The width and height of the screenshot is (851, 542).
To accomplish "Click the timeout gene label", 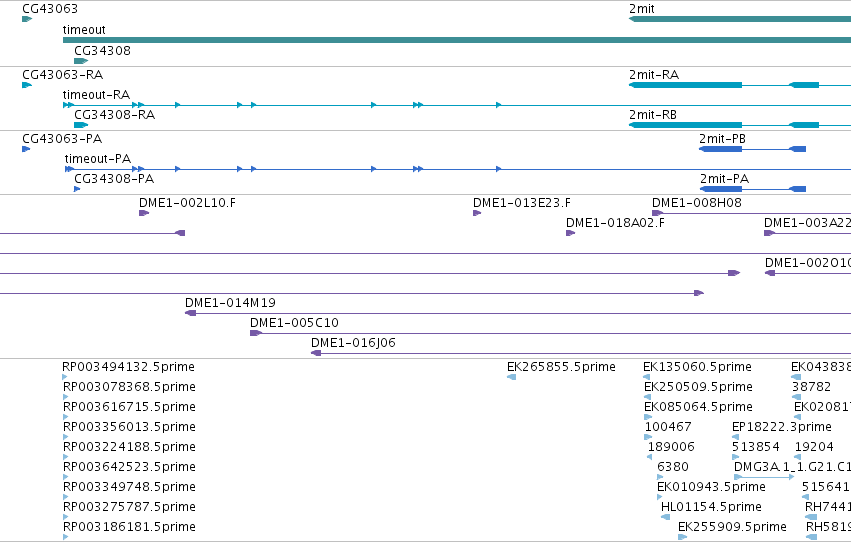I will 84,30.
